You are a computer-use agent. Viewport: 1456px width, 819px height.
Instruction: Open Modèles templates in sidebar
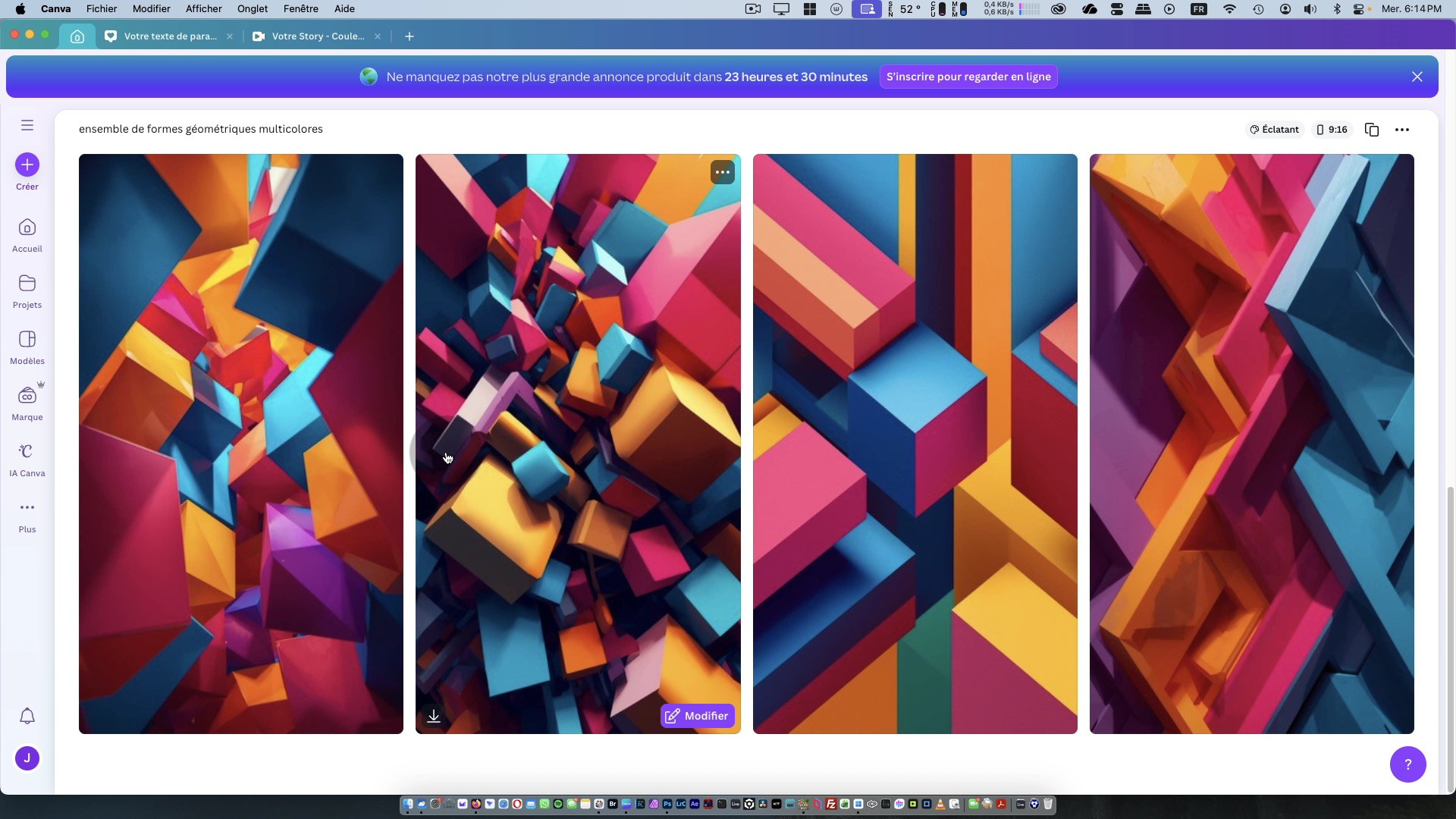coord(27,340)
